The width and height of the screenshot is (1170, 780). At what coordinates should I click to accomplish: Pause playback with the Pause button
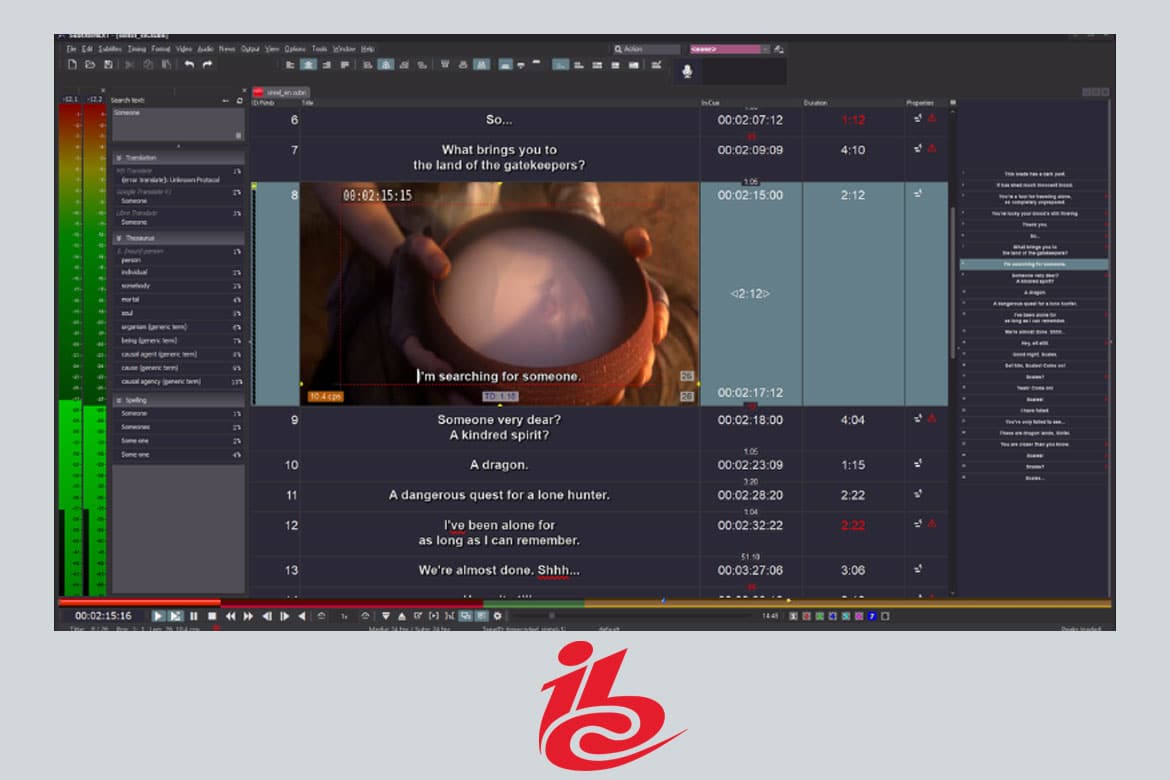[194, 617]
